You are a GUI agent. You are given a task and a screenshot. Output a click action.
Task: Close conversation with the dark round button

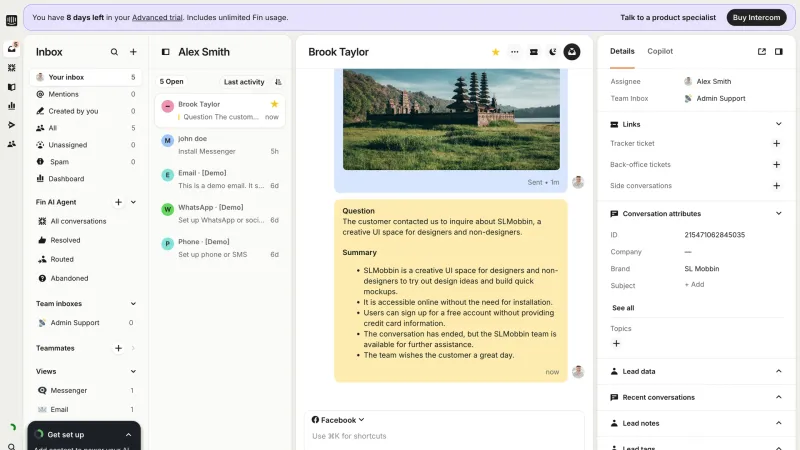572,52
